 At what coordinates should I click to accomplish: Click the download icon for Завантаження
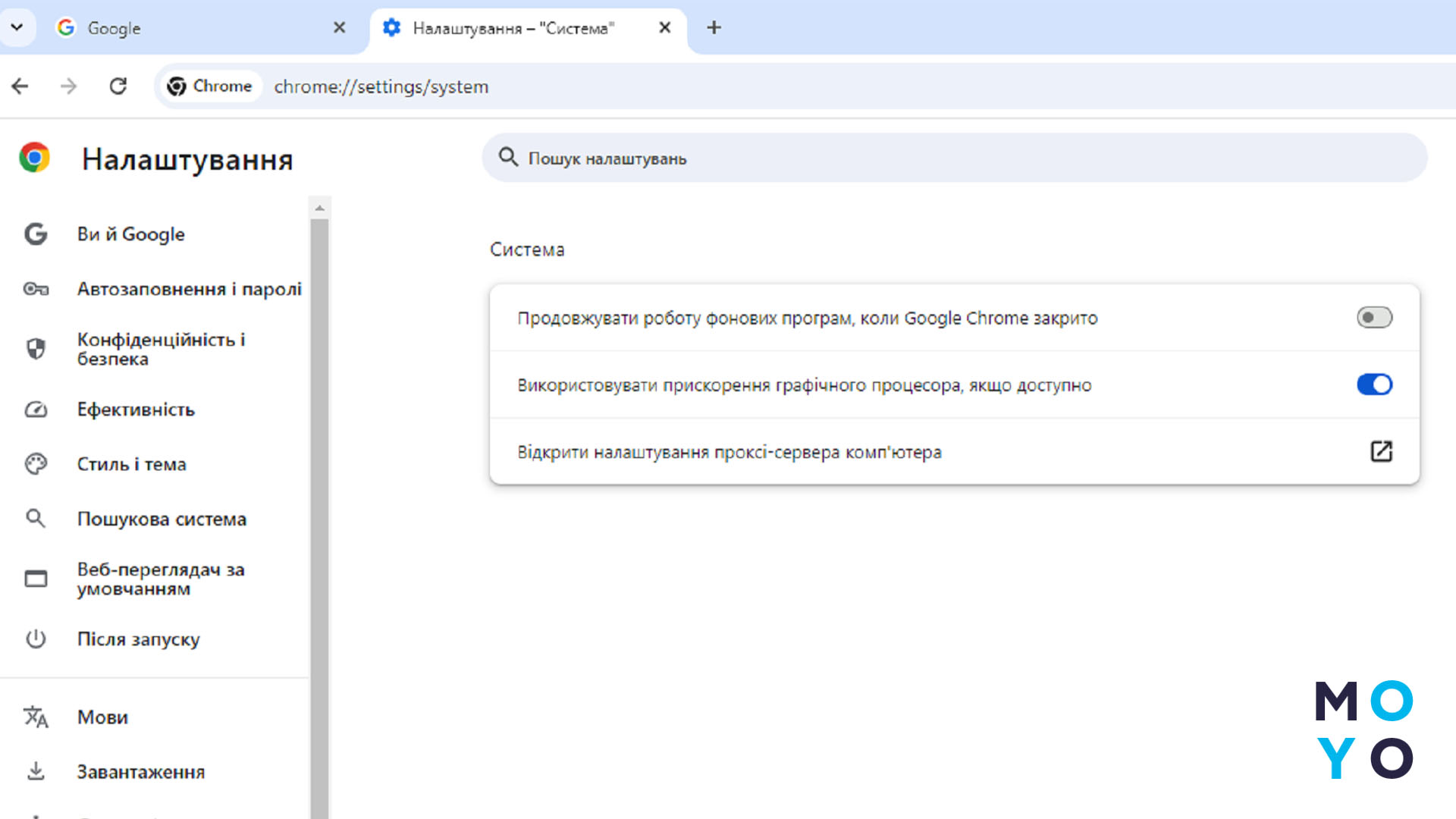[x=36, y=771]
